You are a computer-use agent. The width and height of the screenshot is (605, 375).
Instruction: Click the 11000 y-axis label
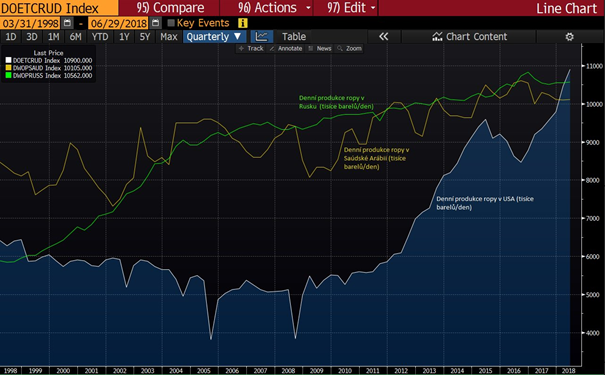tap(594, 66)
